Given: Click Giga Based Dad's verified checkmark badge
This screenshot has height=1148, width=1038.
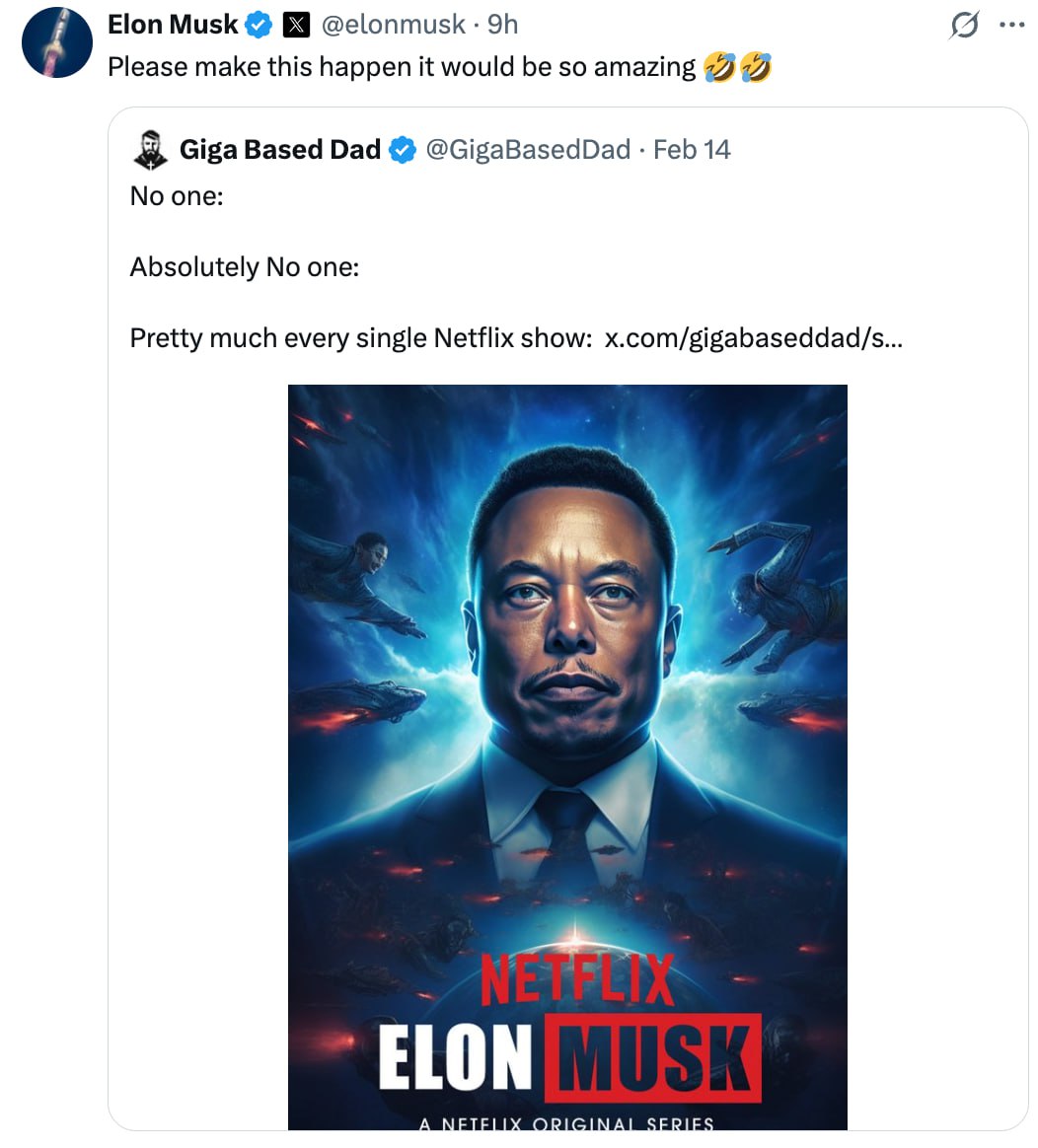Looking at the screenshot, I should (402, 150).
